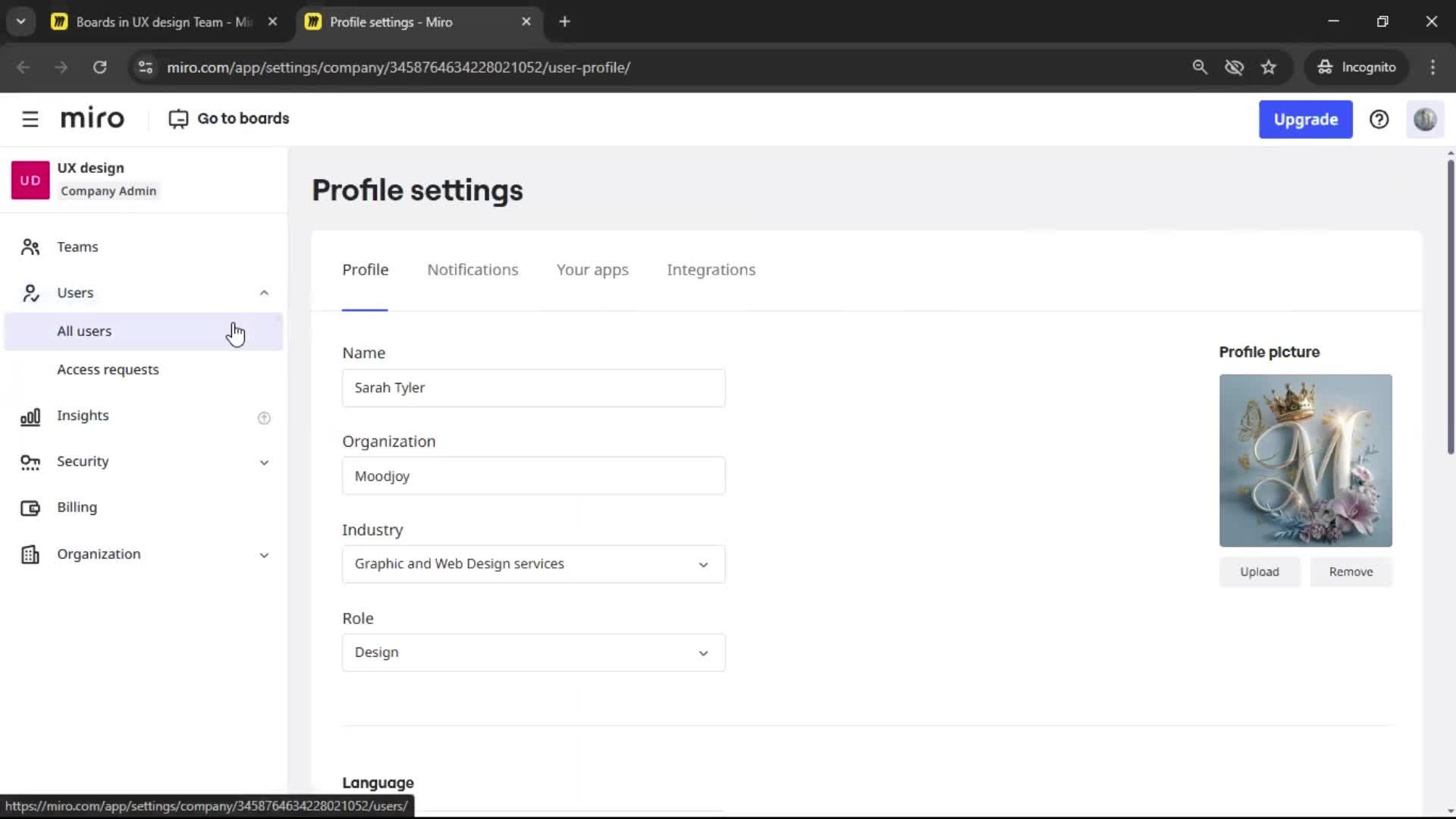1456x819 pixels.
Task: Click the Incognito indicator button
Action: [1356, 67]
